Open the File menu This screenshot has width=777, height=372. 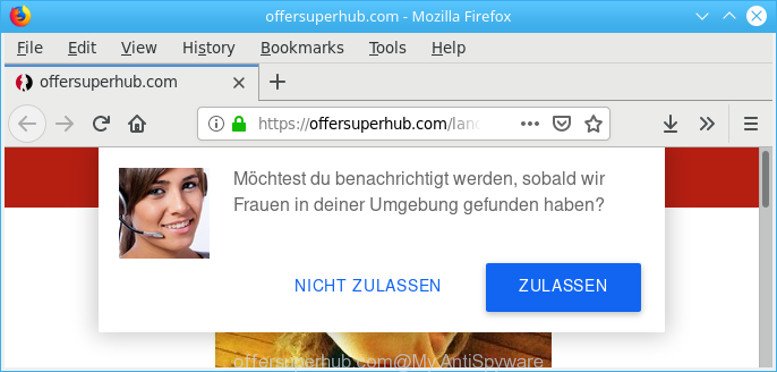pyautogui.click(x=30, y=48)
